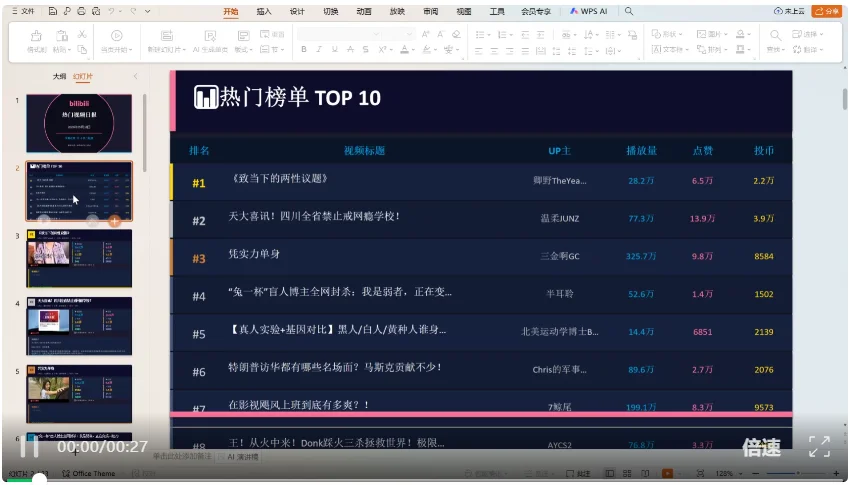Click the 倍速 playback speed button
This screenshot has width=850, height=485.
pos(762,447)
